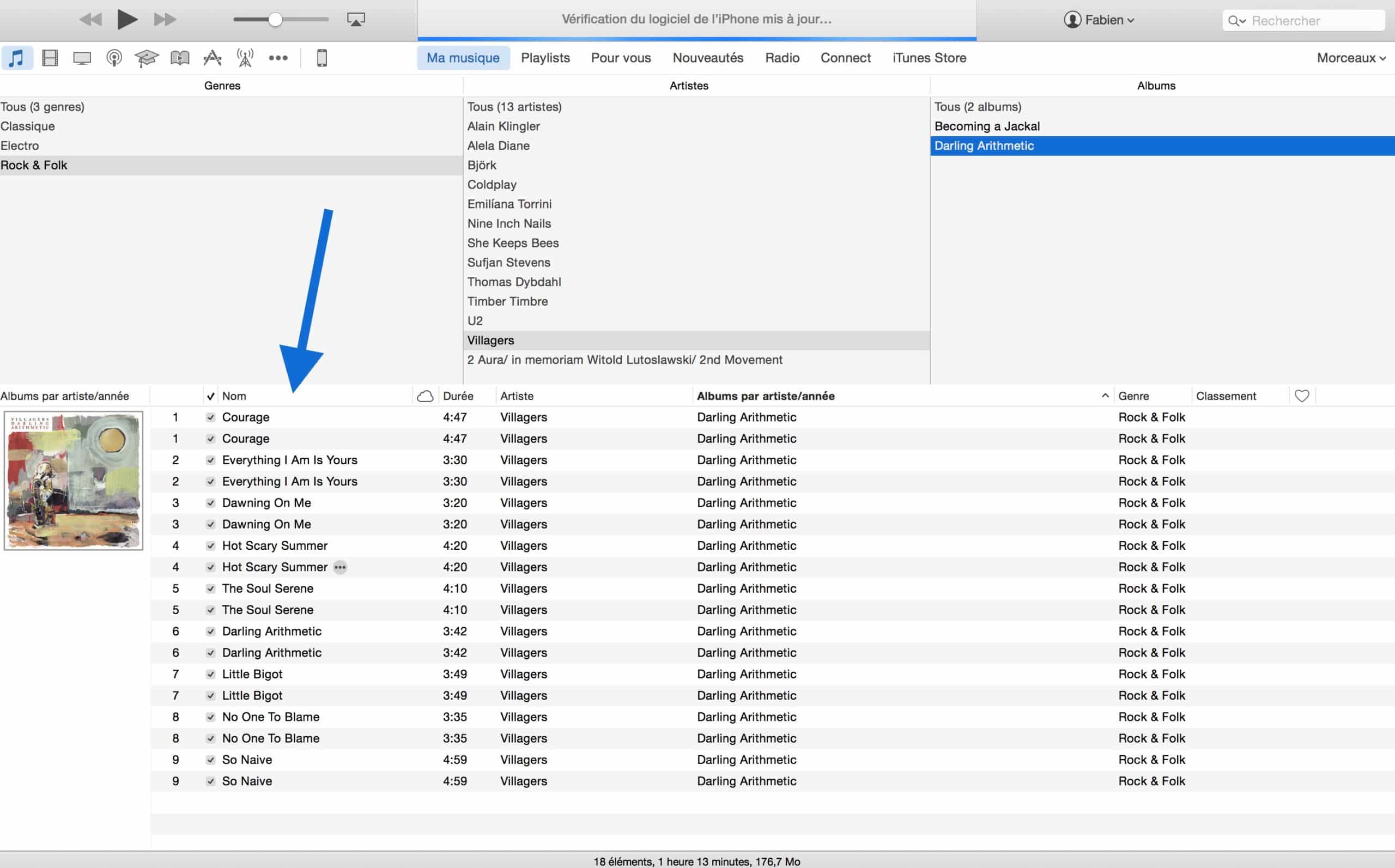This screenshot has height=868, width=1395.
Task: Open the AirPlay output icon
Action: [356, 20]
